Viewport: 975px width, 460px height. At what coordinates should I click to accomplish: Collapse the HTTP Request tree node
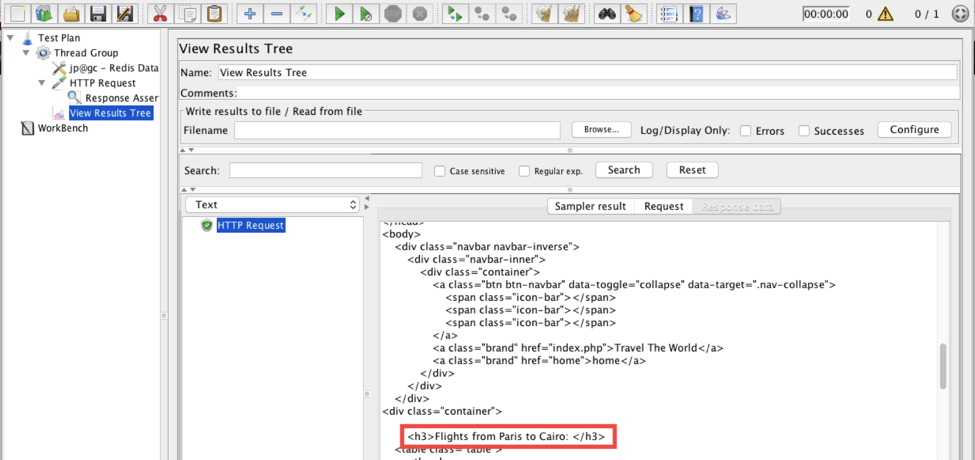coord(42,83)
